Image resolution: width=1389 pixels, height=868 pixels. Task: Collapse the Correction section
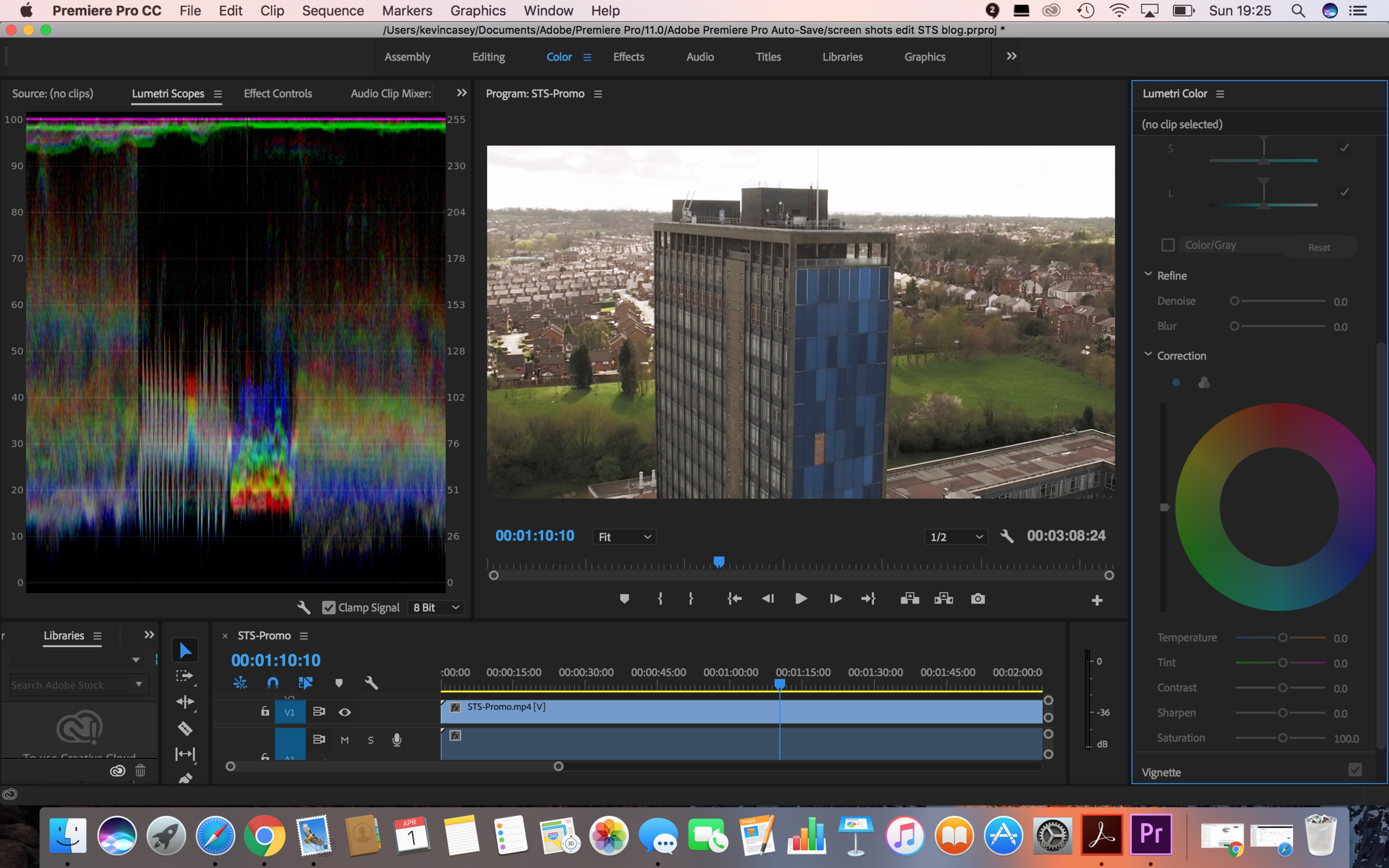[x=1148, y=355]
